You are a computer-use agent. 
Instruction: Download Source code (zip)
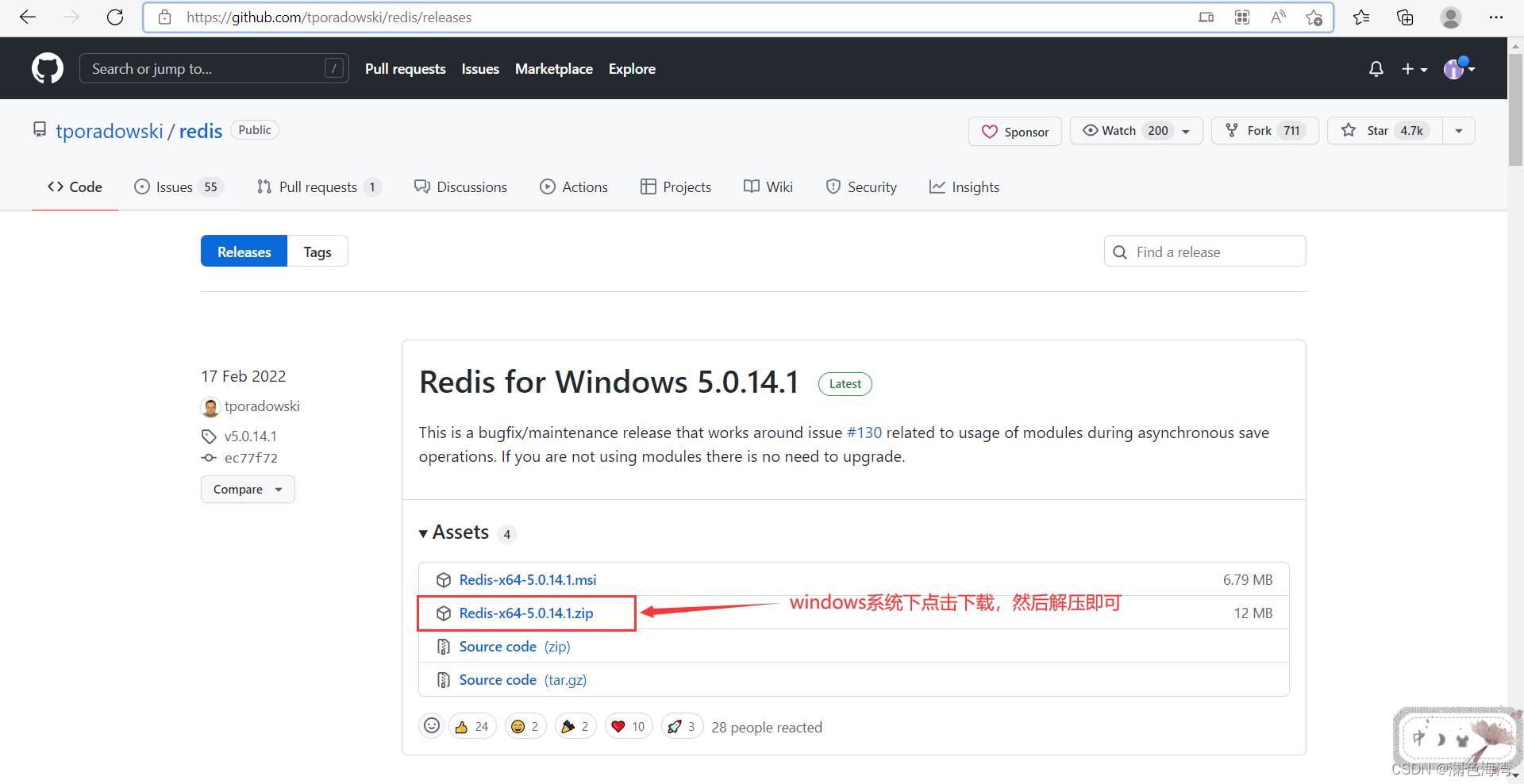514,647
